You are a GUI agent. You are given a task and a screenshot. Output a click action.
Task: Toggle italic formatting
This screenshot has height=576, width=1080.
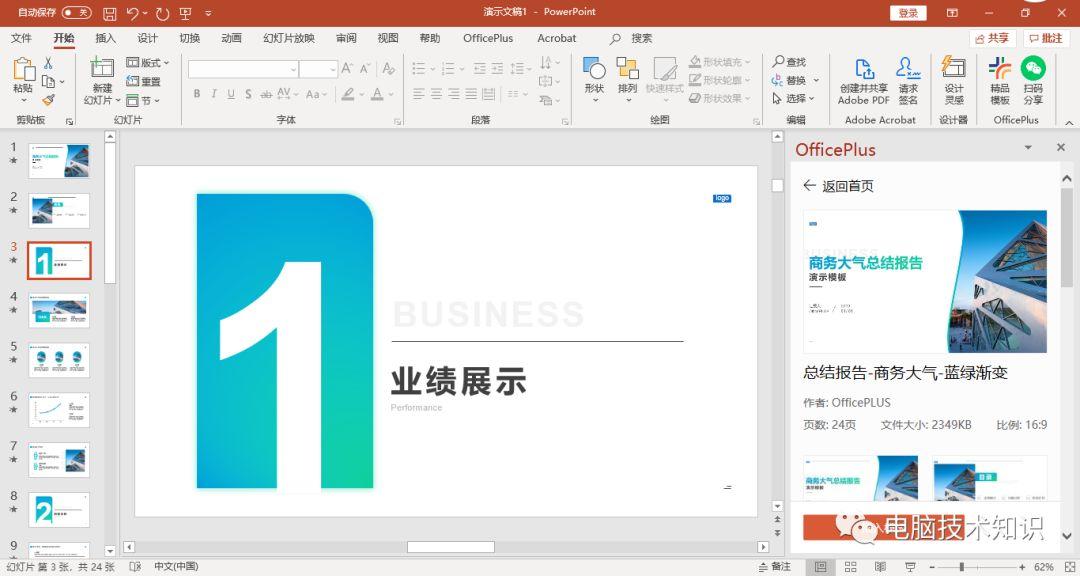point(214,94)
